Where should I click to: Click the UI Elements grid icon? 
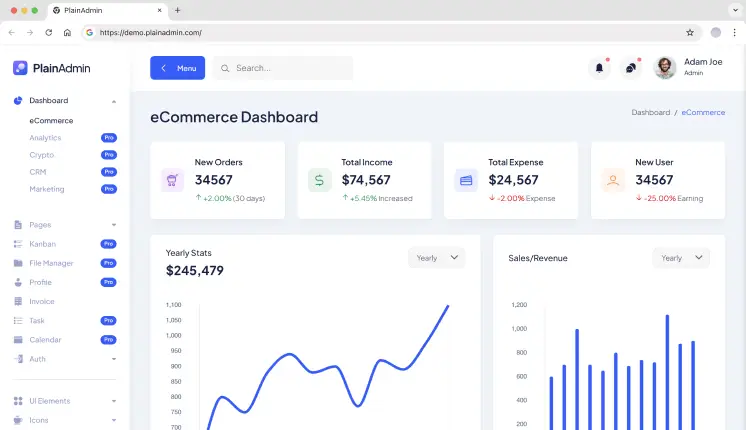coord(18,401)
